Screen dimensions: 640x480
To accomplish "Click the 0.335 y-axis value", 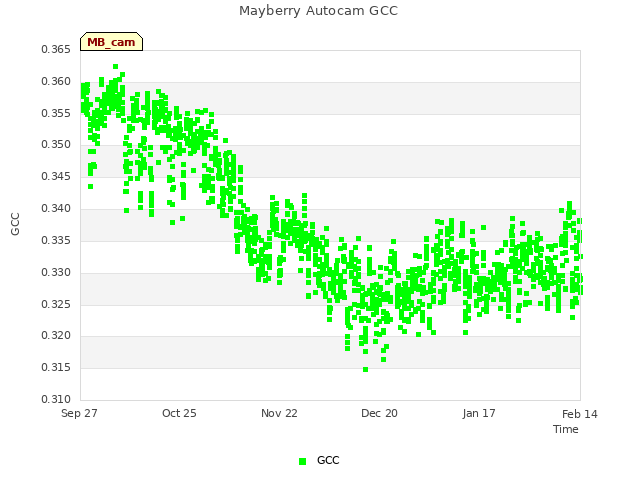I will pos(56,240).
